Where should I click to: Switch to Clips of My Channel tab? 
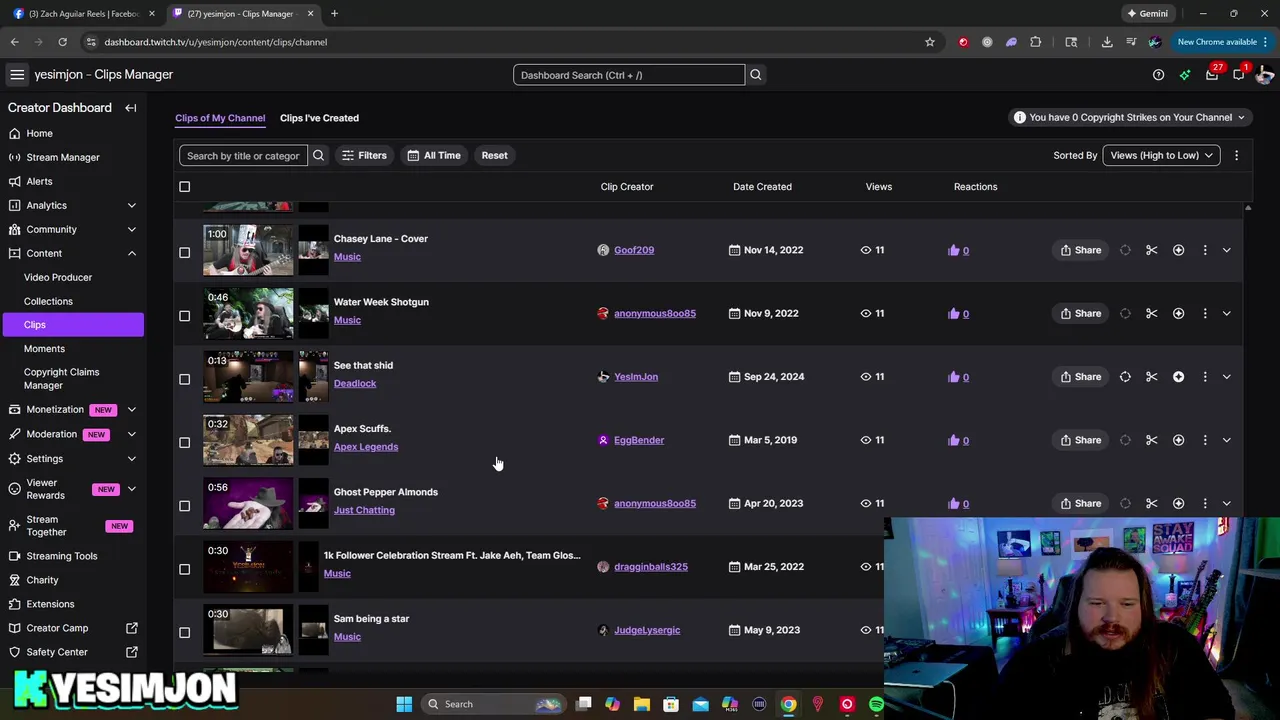click(220, 118)
